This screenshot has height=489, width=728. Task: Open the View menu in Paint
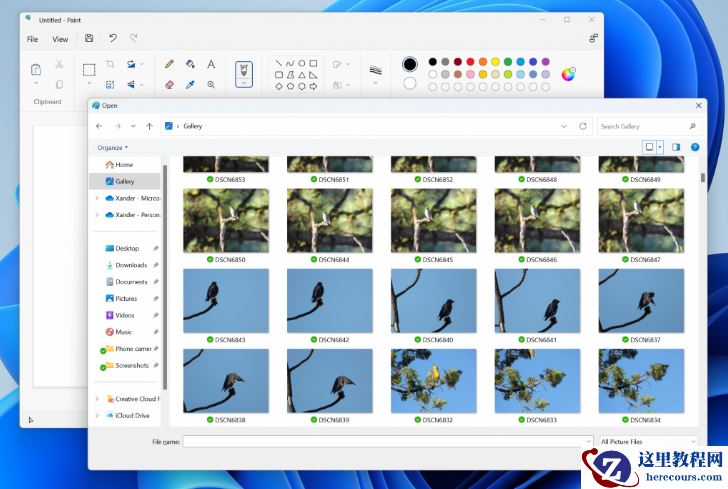tap(60, 39)
